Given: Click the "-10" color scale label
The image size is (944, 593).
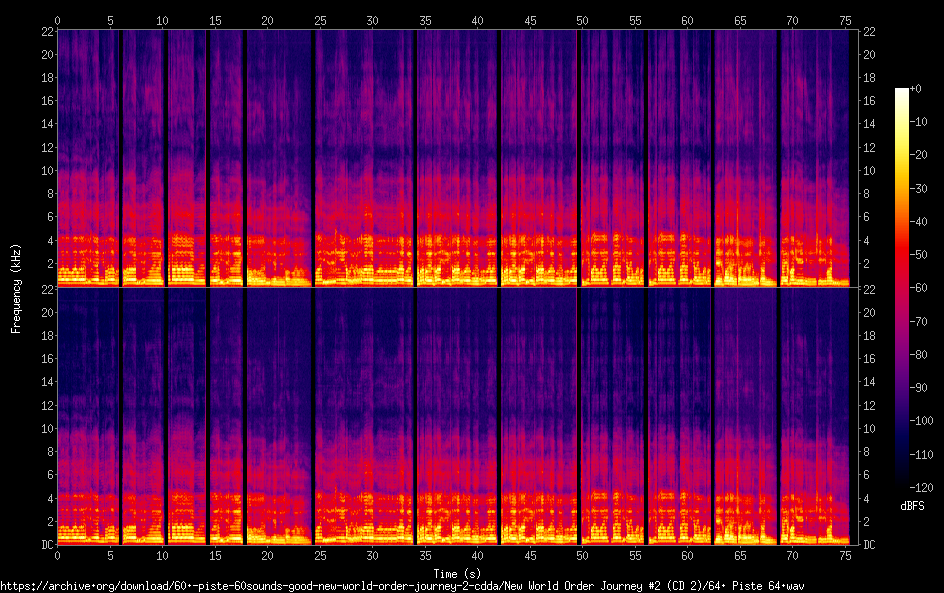Looking at the screenshot, I should [918, 122].
